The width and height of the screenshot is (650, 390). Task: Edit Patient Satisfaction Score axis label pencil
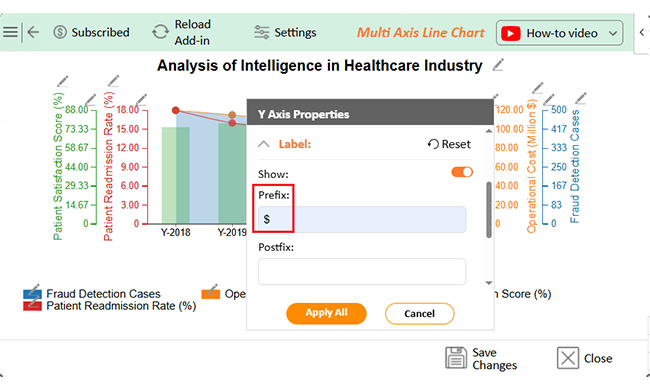point(63,81)
